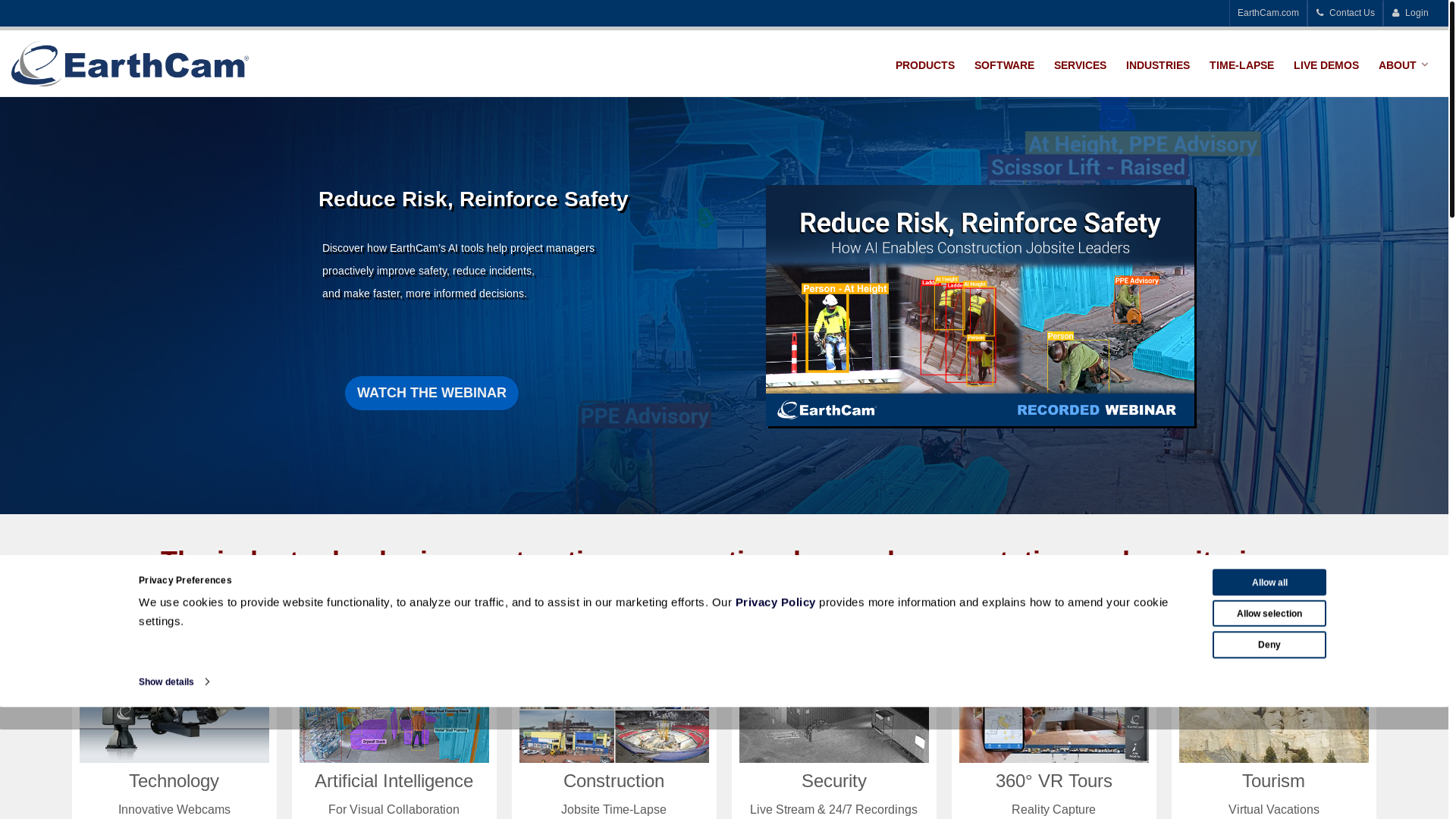Open the Live Demos menu
Viewport: 1456px width, 819px height.
click(1326, 65)
